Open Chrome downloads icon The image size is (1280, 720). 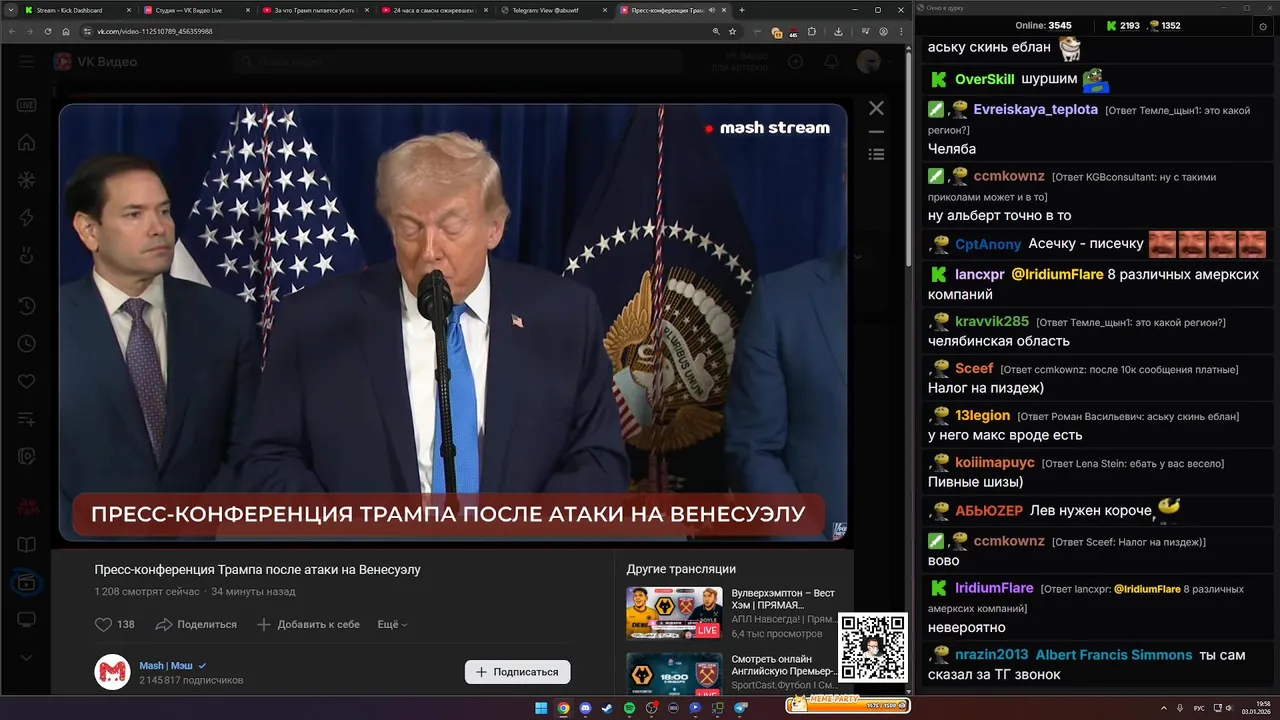pos(838,31)
